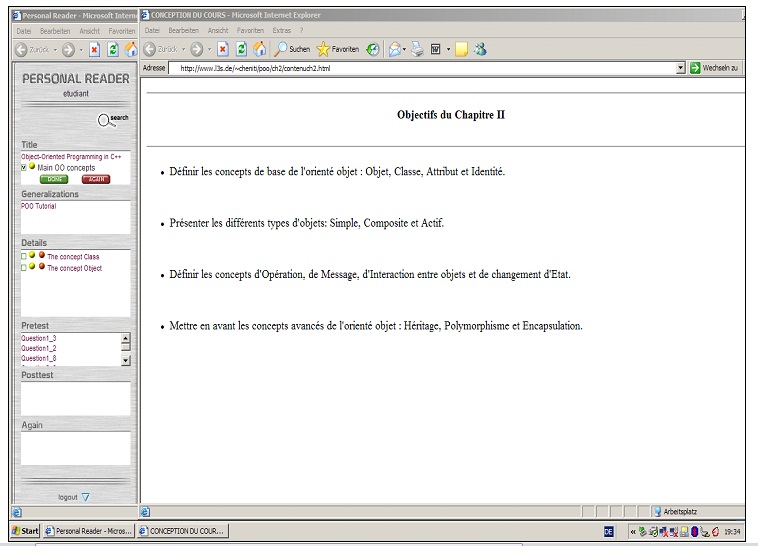The height and width of the screenshot is (552, 761).
Task: Open Datei menu in Personal Reader window
Action: pyautogui.click(x=24, y=31)
